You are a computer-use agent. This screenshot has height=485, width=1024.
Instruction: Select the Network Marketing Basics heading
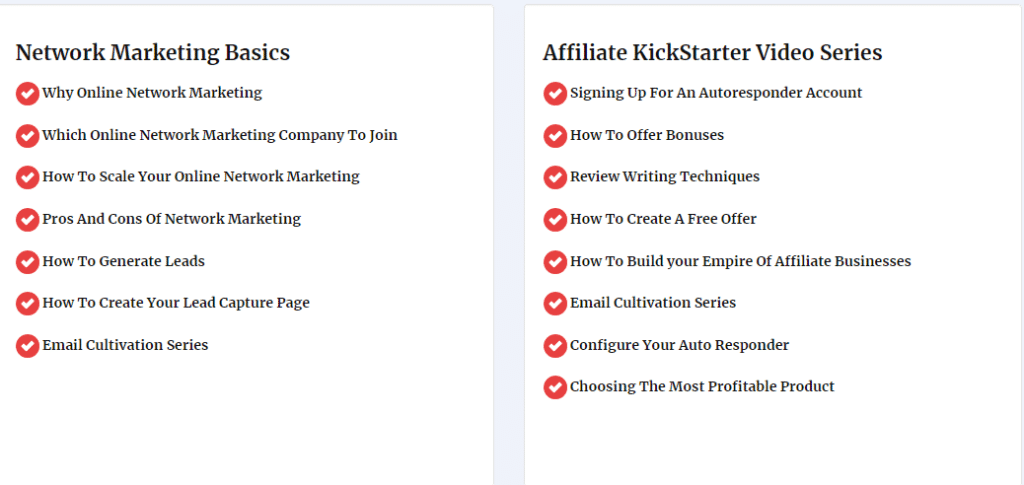(153, 53)
